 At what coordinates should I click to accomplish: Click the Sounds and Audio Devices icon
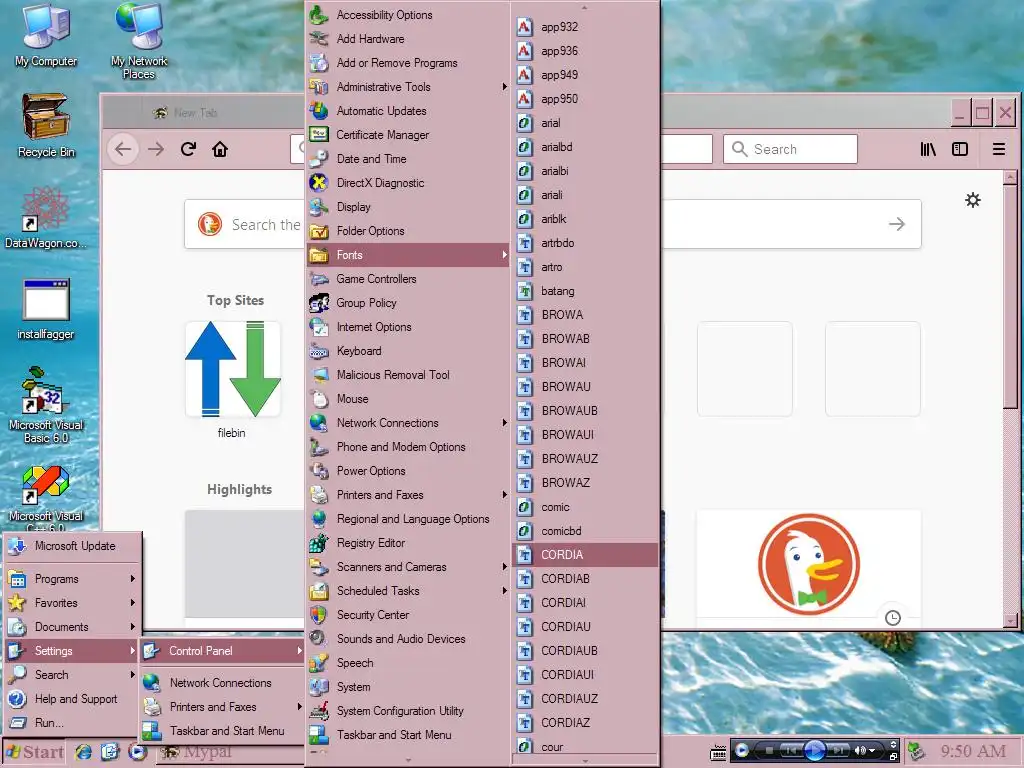319,639
